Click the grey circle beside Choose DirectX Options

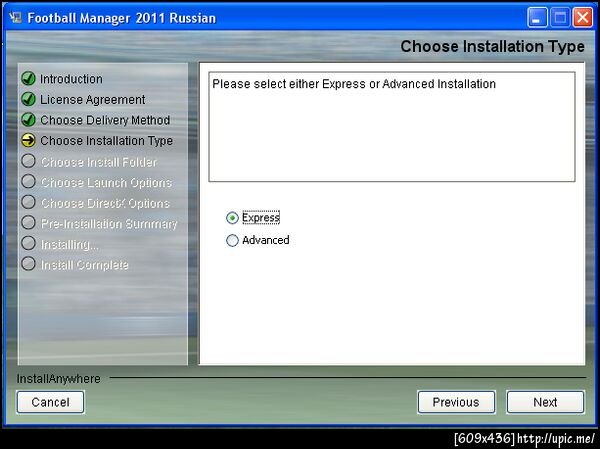(x=28, y=202)
